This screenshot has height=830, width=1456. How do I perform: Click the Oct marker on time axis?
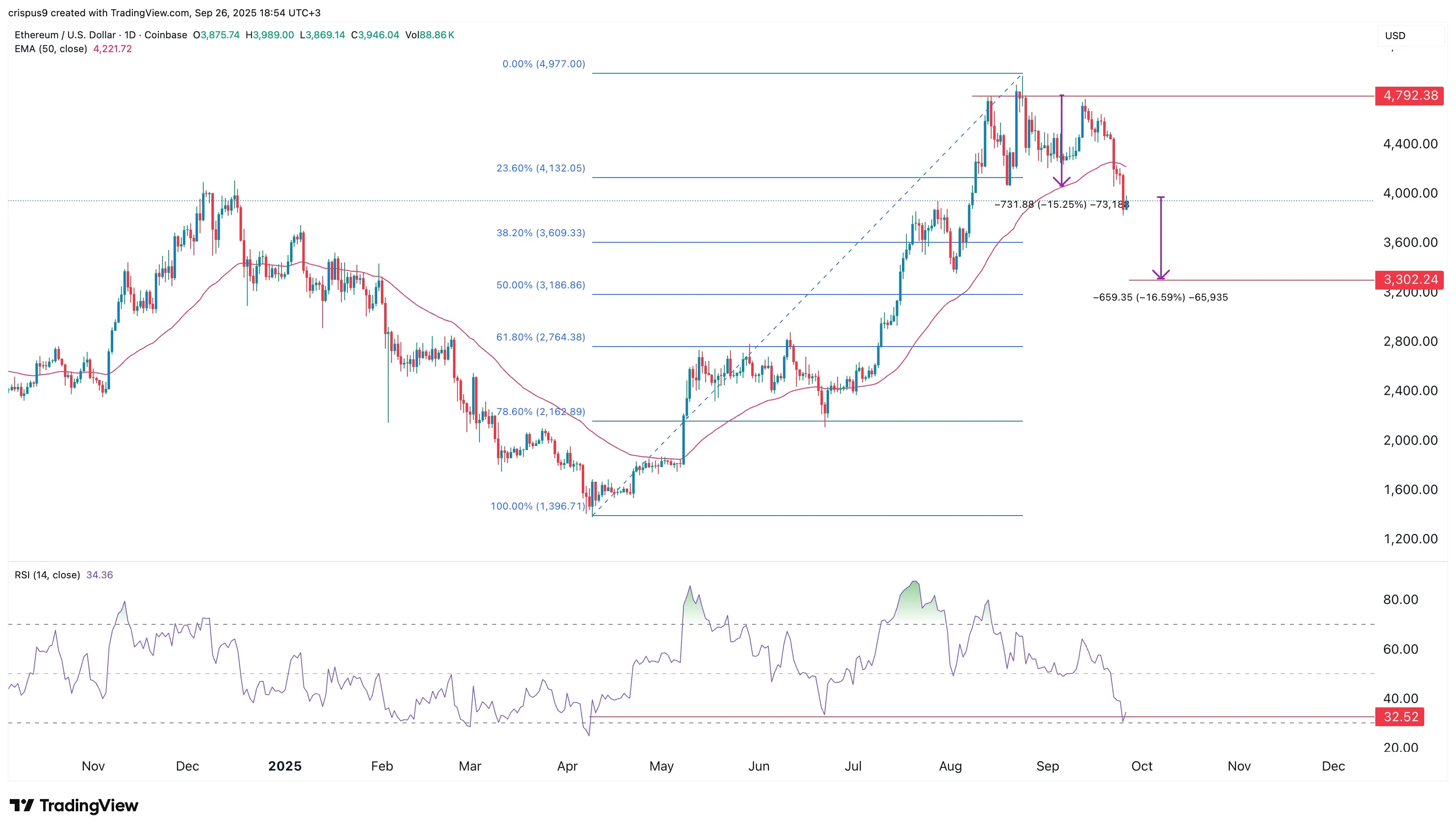tap(1141, 766)
